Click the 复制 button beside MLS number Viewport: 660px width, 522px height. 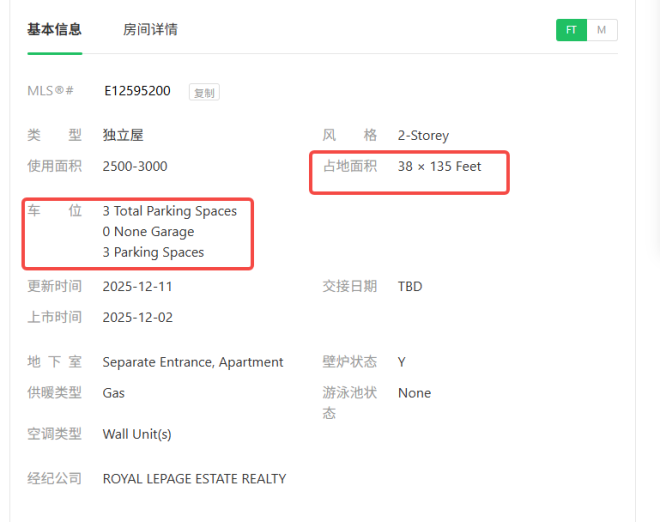[x=204, y=92]
